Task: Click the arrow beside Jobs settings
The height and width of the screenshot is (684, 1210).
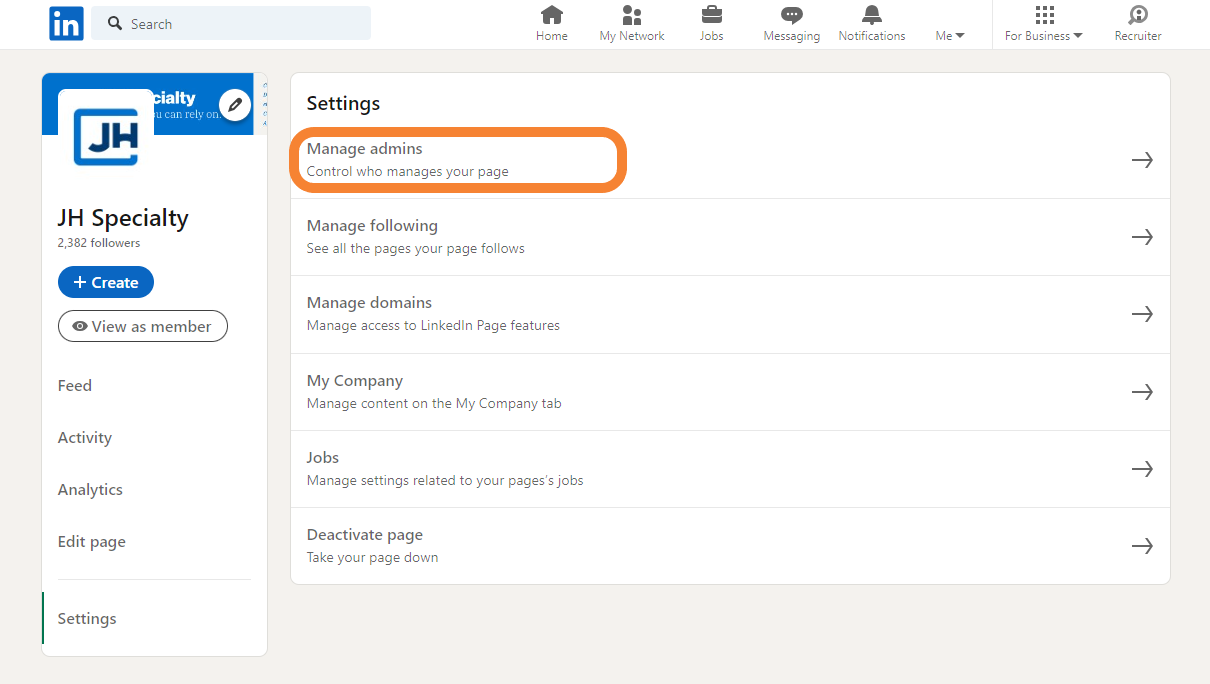Action: (1142, 469)
